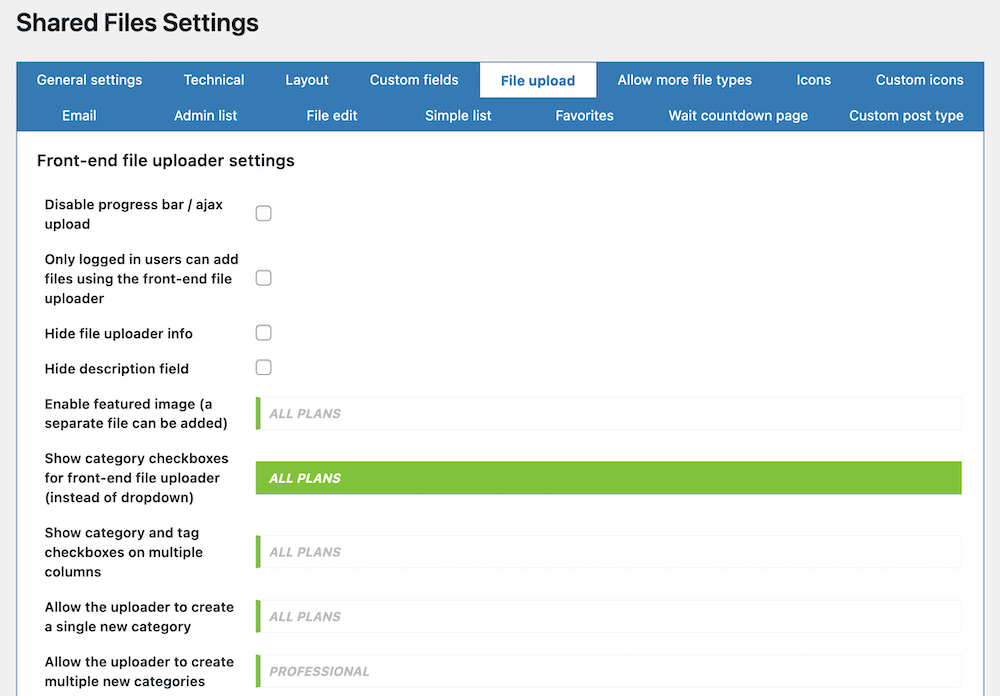Click Front-end file uploader settings heading

166,160
